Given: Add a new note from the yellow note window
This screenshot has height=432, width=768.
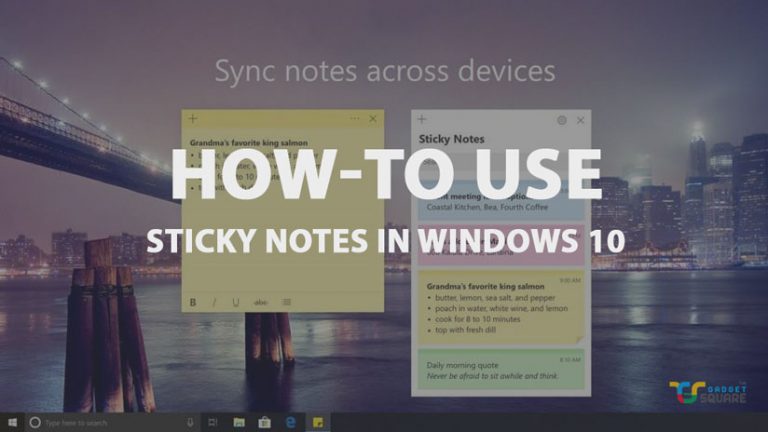Looking at the screenshot, I should pos(193,119).
